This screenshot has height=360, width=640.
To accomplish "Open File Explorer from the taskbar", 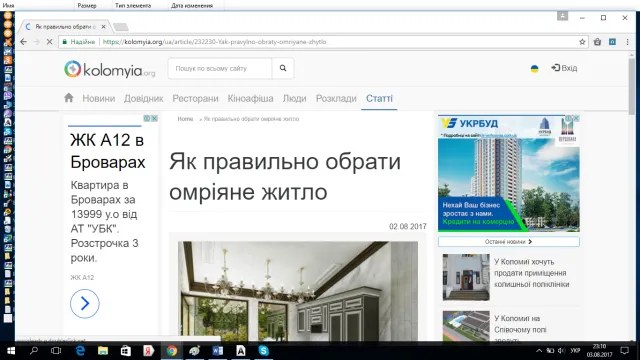I will click(x=103, y=351).
